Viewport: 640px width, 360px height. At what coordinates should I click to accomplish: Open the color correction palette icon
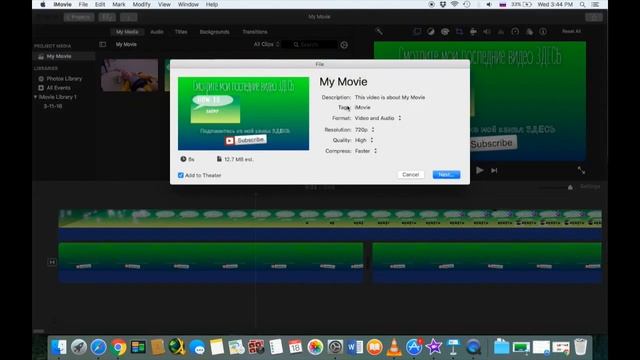tap(445, 31)
